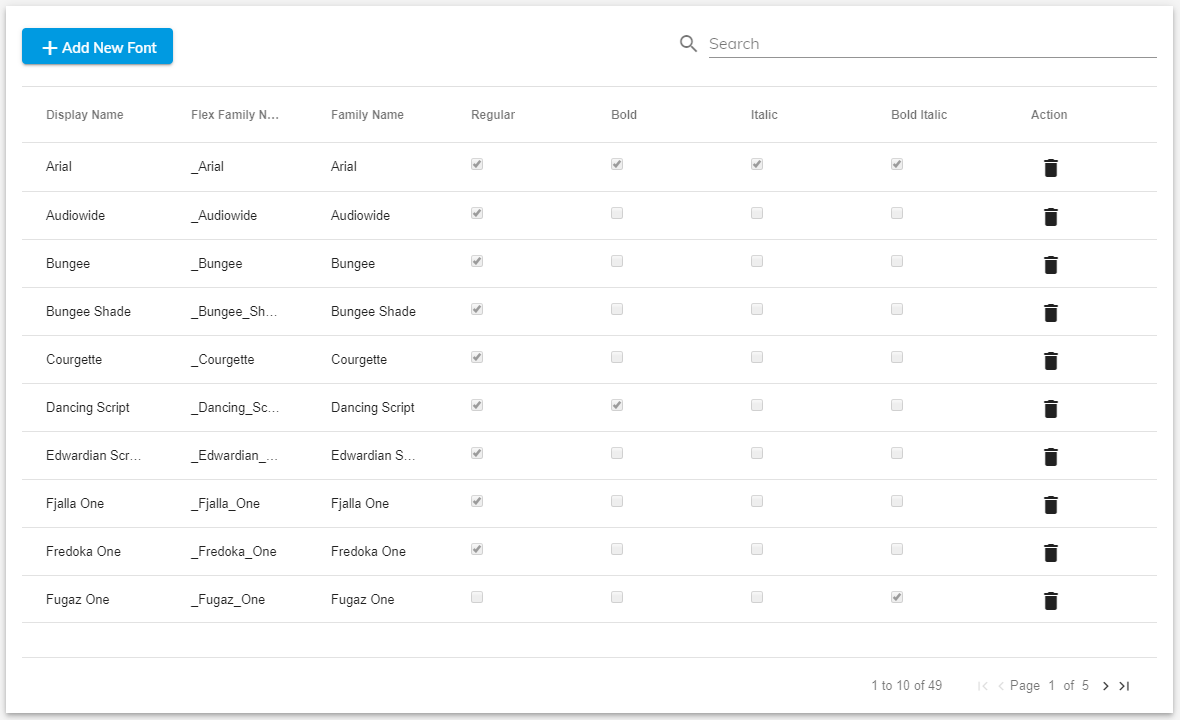Select the _Bungee flex family cell
This screenshot has height=720, width=1180.
[217, 263]
